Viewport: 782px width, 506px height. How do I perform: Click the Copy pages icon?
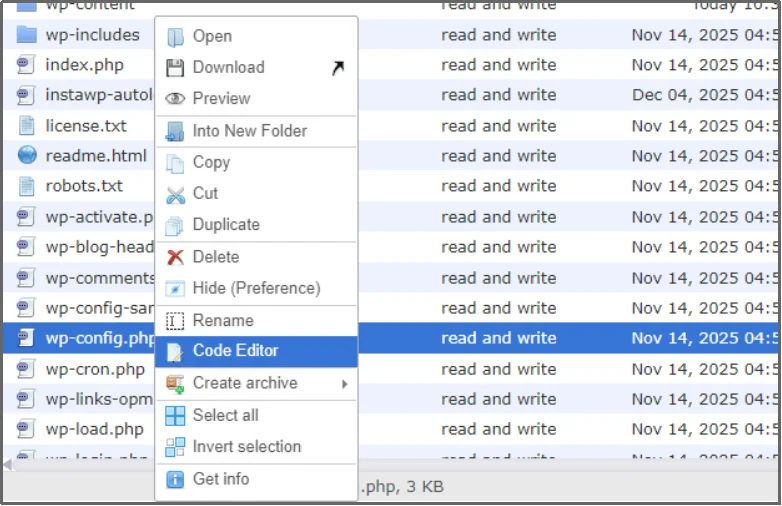click(175, 163)
